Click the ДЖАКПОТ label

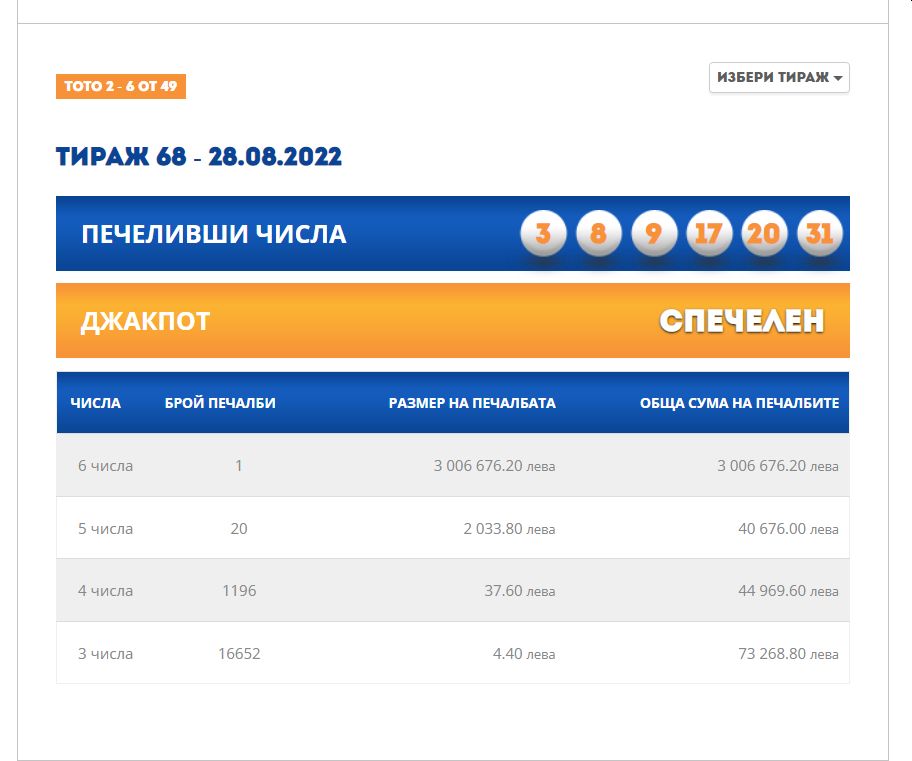[145, 321]
